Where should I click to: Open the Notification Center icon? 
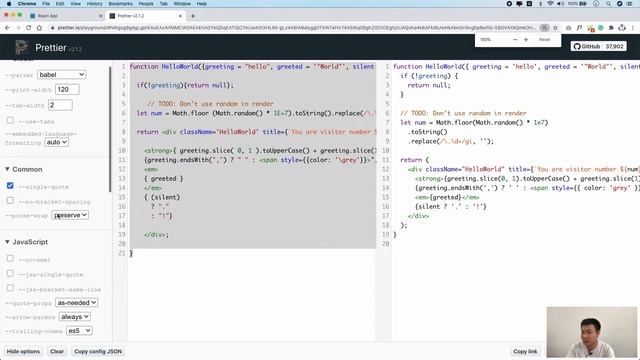tap(630, 4)
